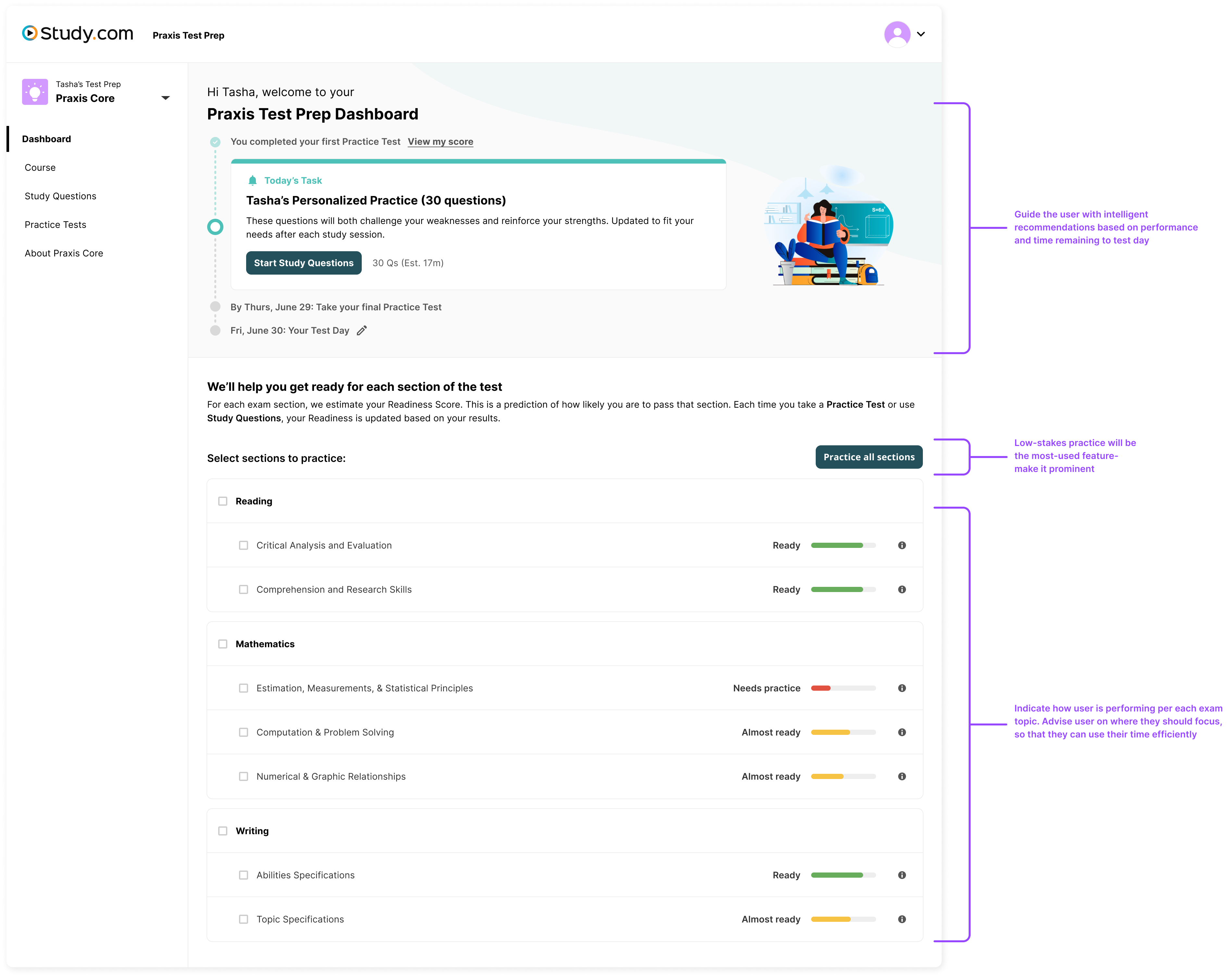Check Numerical & Graphic Relationships checkbox
The width and height of the screenshot is (1232, 977).
click(x=244, y=776)
